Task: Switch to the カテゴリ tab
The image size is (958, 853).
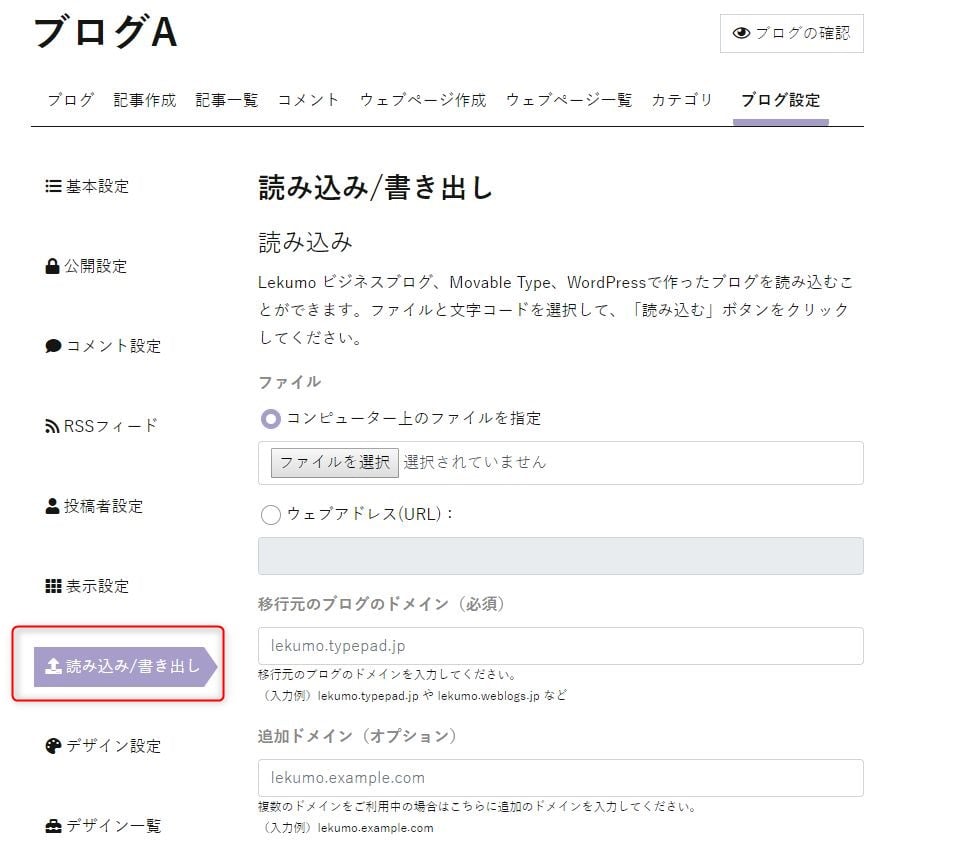Action: click(682, 100)
